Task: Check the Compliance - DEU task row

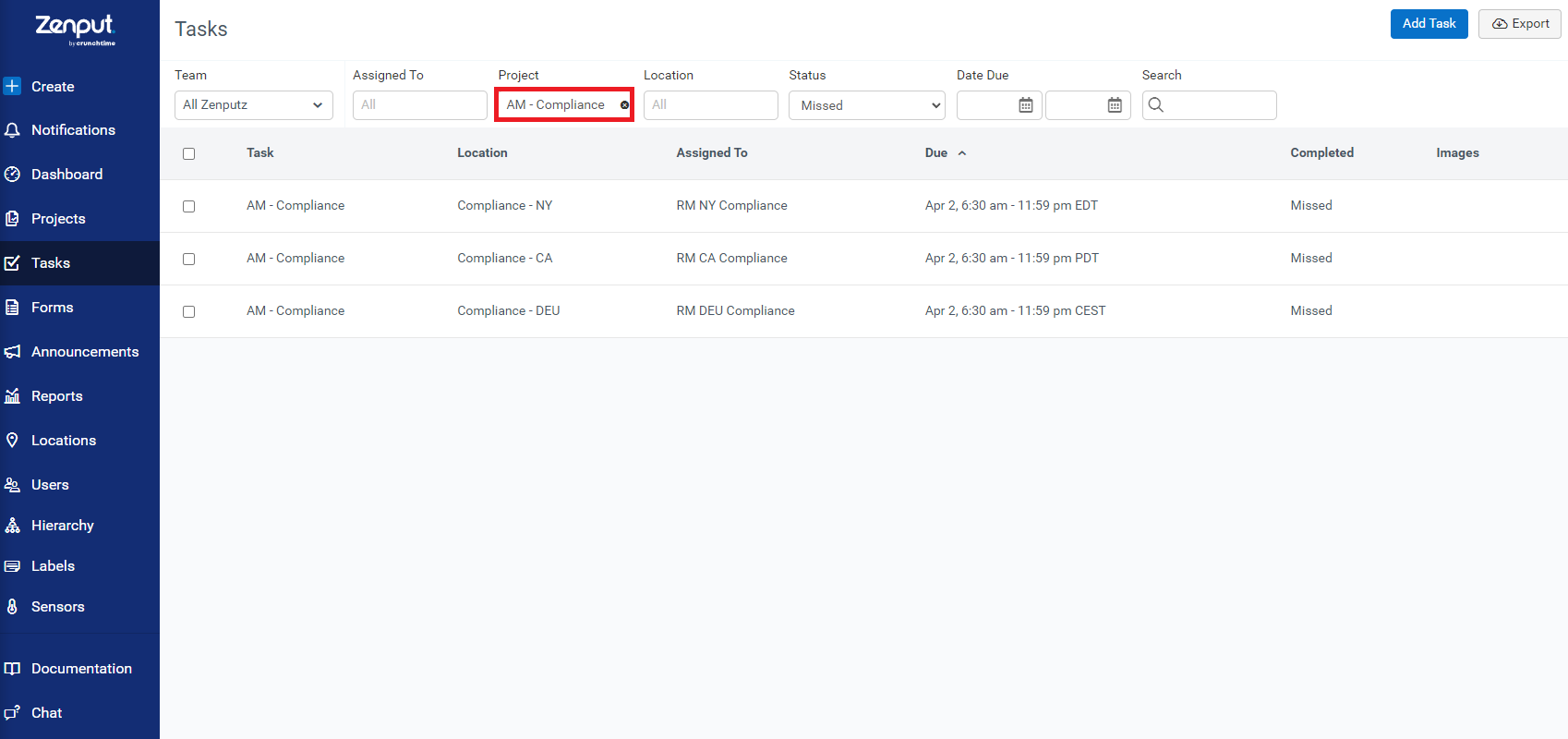Action: click(188, 311)
